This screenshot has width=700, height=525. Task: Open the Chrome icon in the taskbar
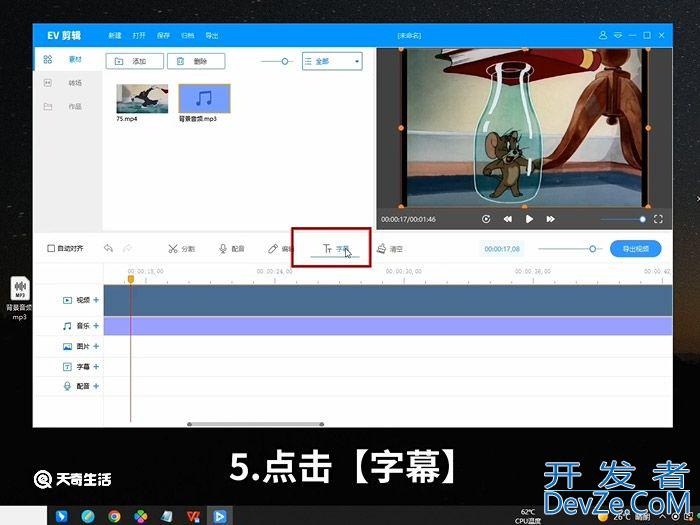click(x=114, y=517)
